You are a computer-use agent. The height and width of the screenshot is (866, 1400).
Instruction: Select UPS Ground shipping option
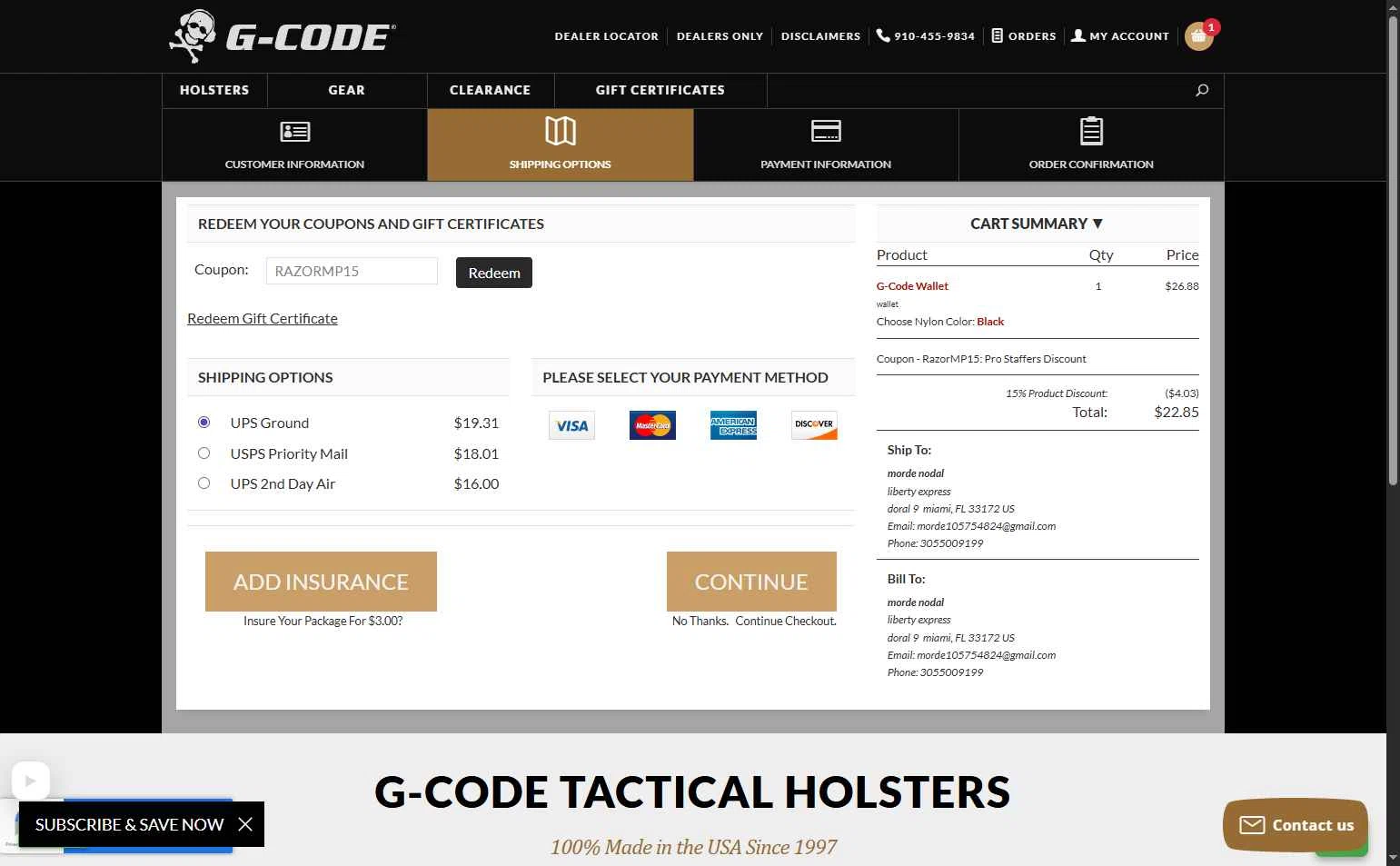204,423
